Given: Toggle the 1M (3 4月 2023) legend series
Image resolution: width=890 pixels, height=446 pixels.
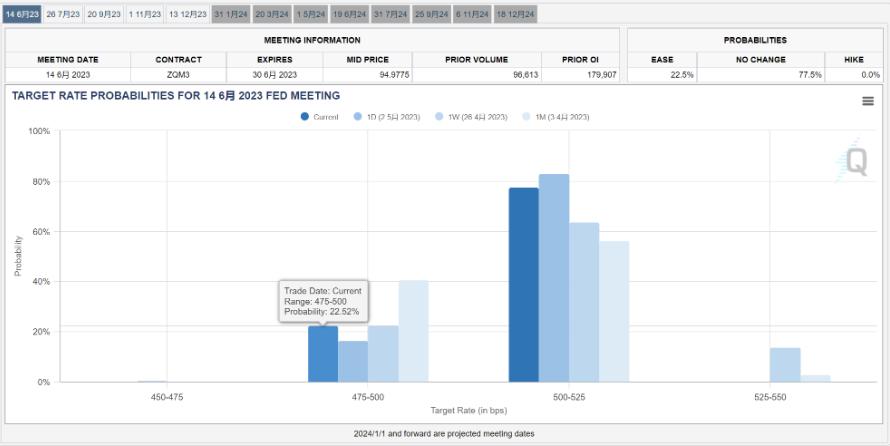Looking at the screenshot, I should (x=555, y=117).
